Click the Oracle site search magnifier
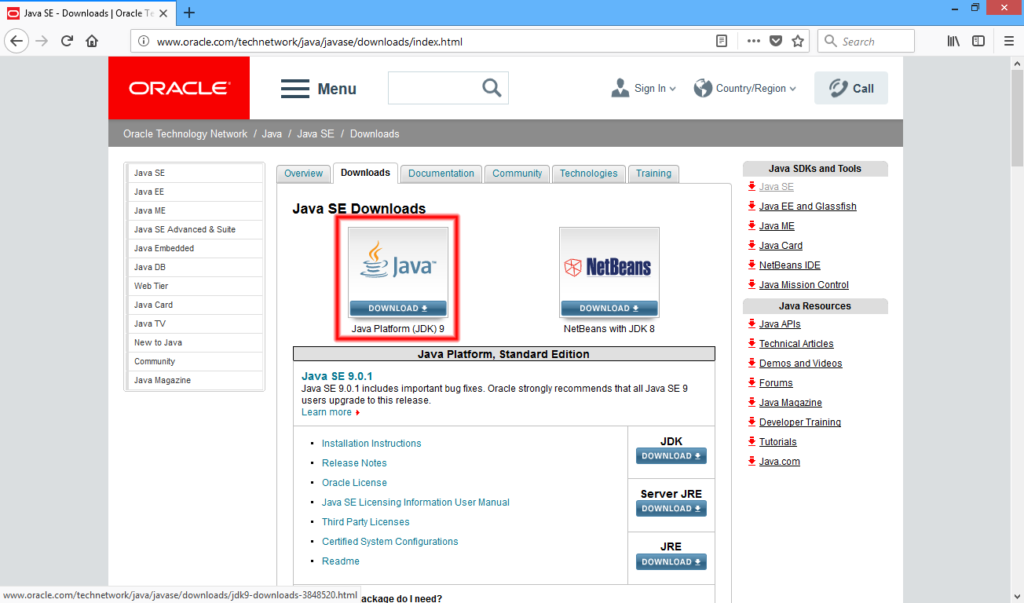The width and height of the screenshot is (1024, 603). (492, 88)
